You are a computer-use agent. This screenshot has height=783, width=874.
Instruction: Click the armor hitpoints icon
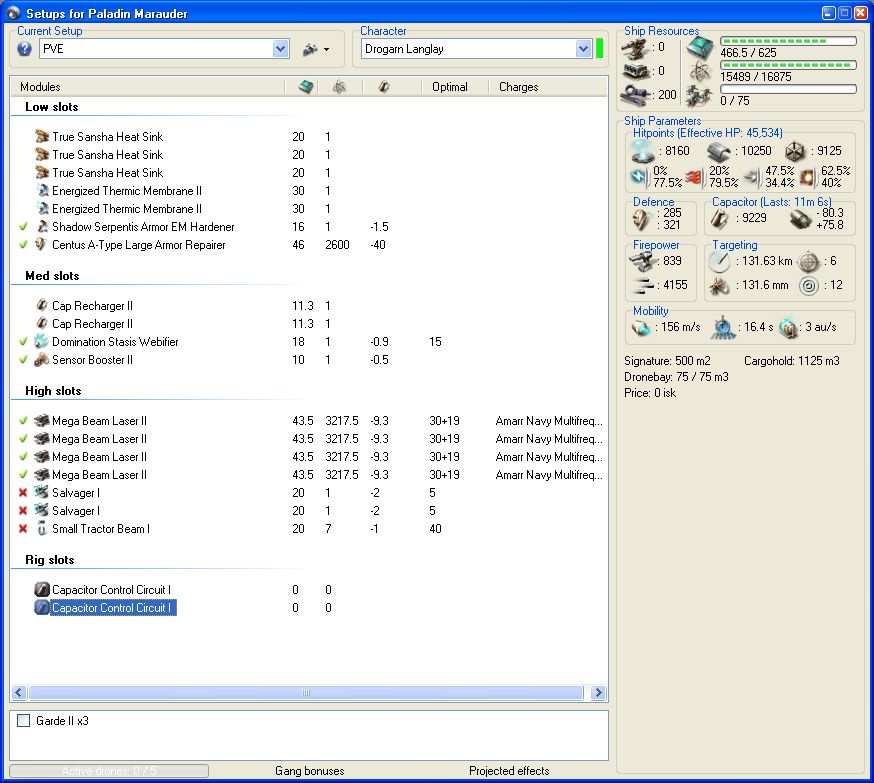pos(720,151)
